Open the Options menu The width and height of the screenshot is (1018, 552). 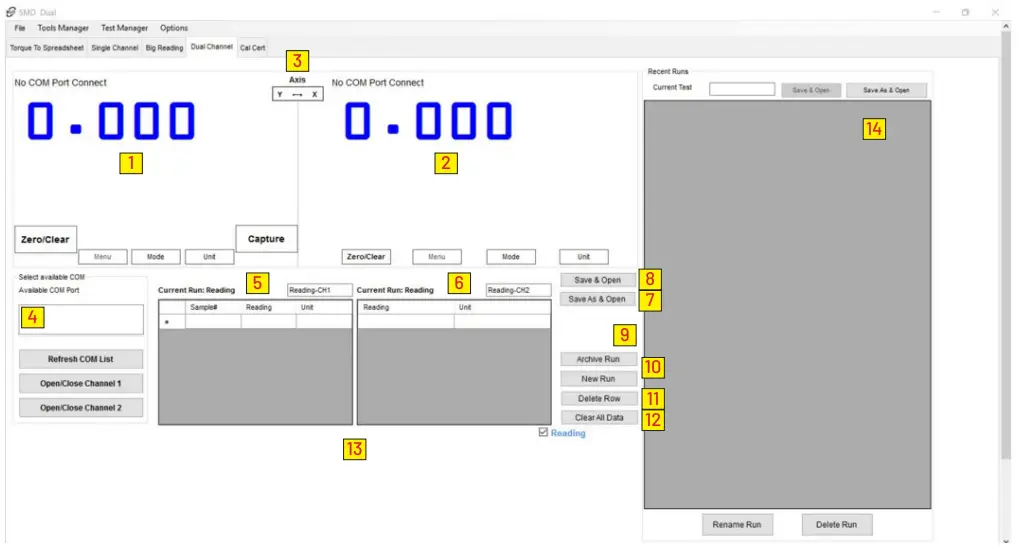click(174, 28)
